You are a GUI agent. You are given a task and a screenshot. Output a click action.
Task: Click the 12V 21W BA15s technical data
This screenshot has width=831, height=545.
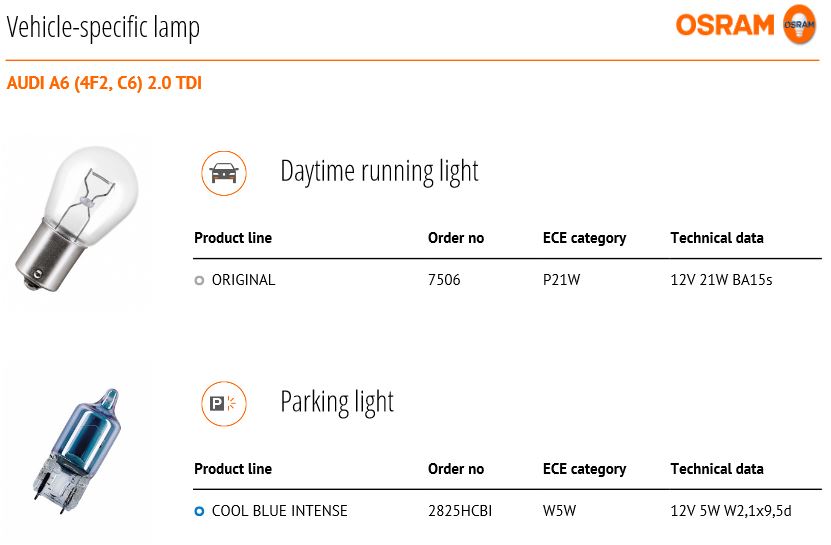(721, 280)
